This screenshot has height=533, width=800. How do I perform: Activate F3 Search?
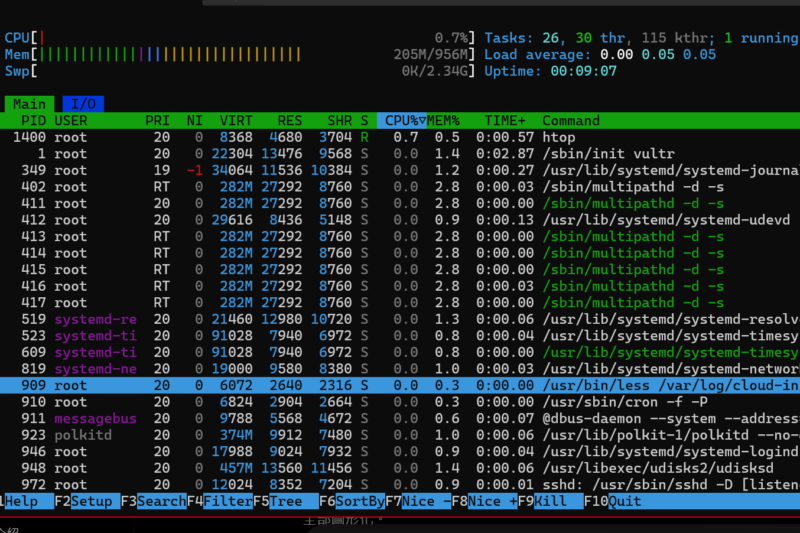[x=154, y=501]
